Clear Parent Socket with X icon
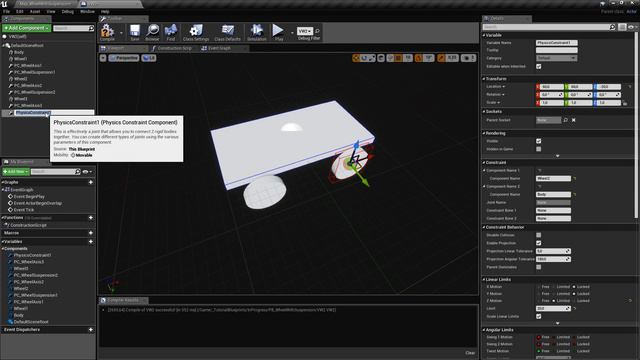The width and height of the screenshot is (640, 360). tap(573, 120)
